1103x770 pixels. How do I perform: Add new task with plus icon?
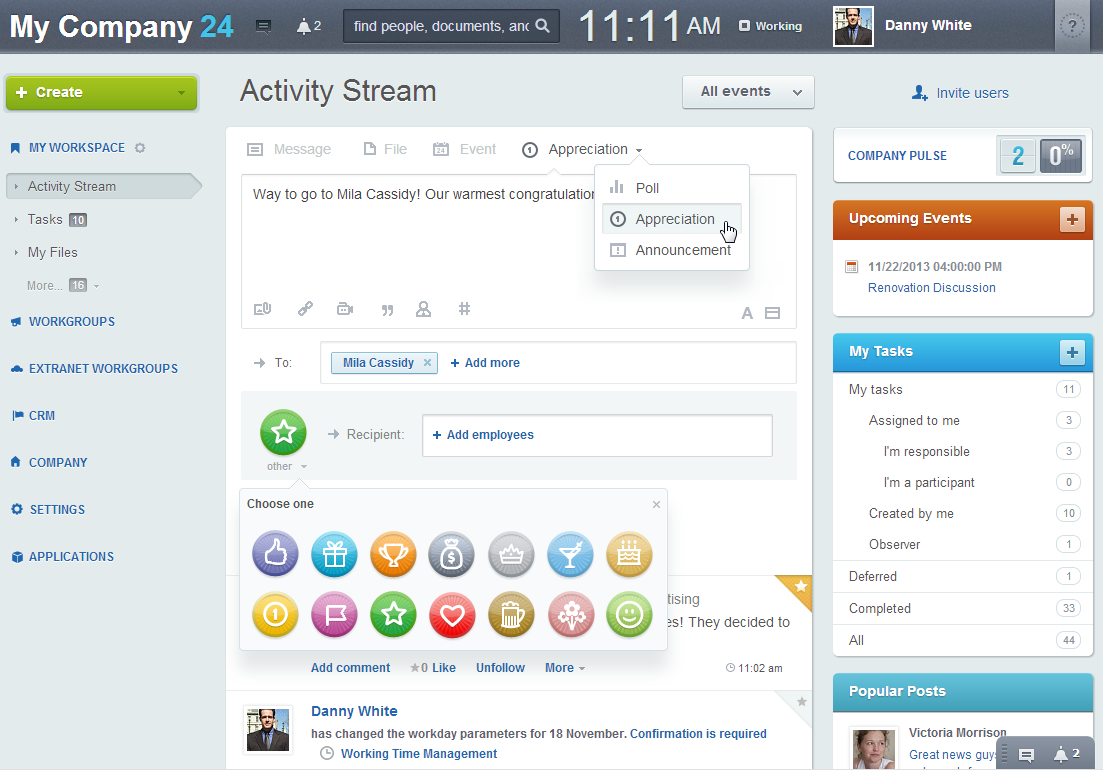1072,352
